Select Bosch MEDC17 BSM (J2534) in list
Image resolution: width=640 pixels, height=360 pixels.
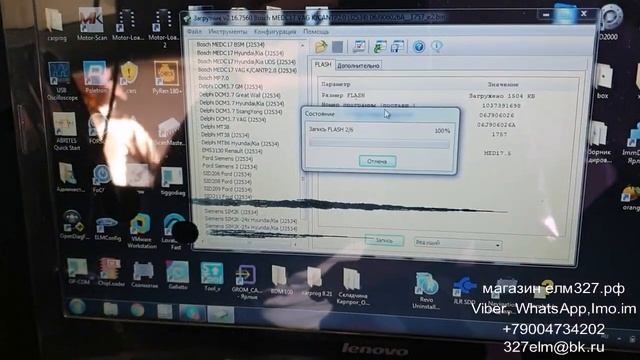[230, 44]
